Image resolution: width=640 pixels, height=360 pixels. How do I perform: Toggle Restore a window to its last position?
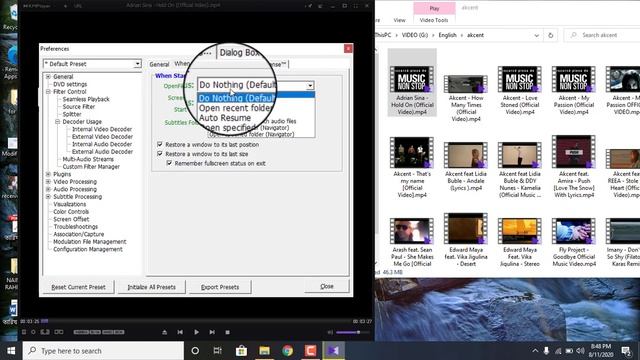[160, 144]
